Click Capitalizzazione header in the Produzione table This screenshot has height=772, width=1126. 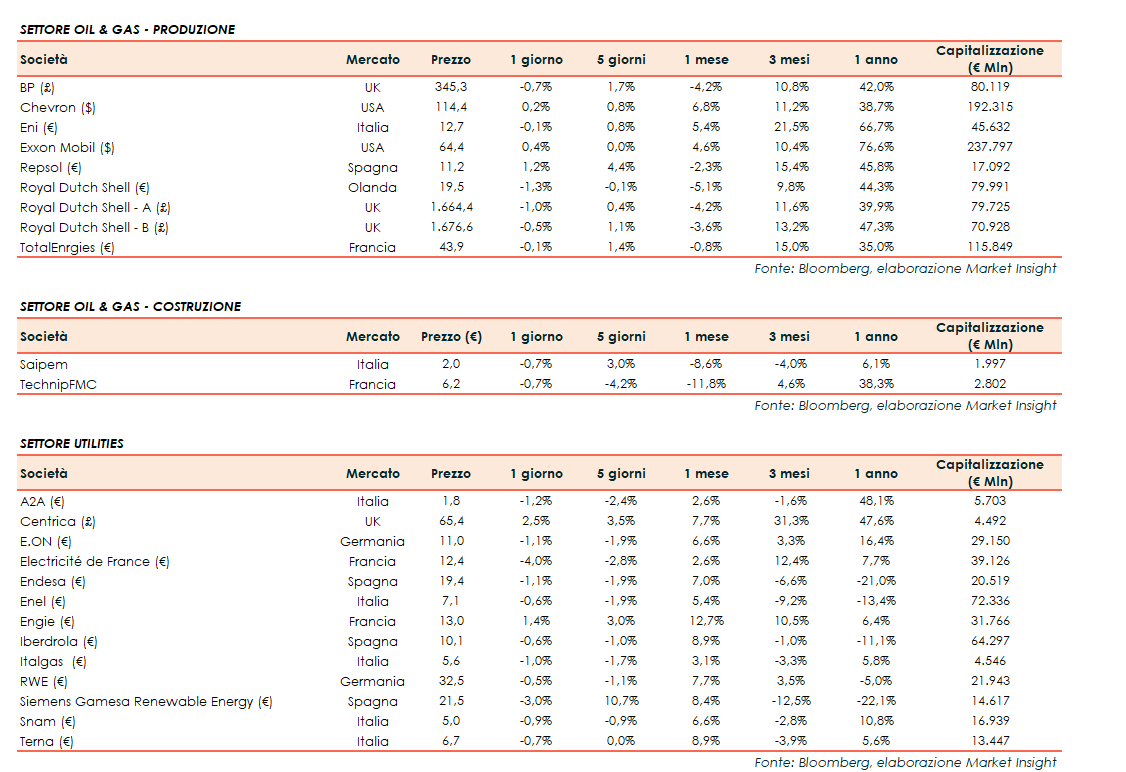(x=988, y=59)
